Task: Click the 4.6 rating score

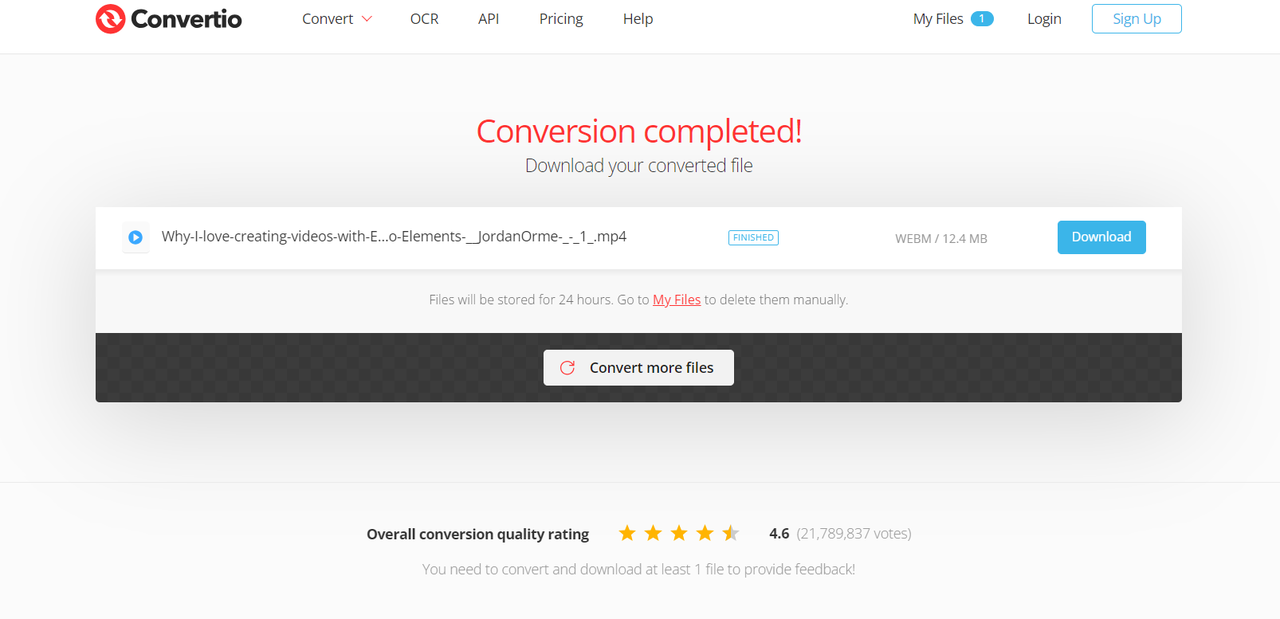Action: pos(779,534)
